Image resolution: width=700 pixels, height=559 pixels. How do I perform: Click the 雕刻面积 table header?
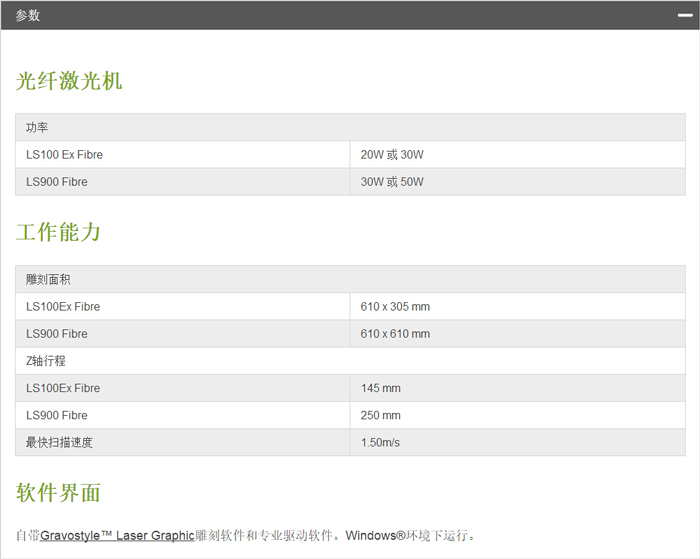click(350, 280)
